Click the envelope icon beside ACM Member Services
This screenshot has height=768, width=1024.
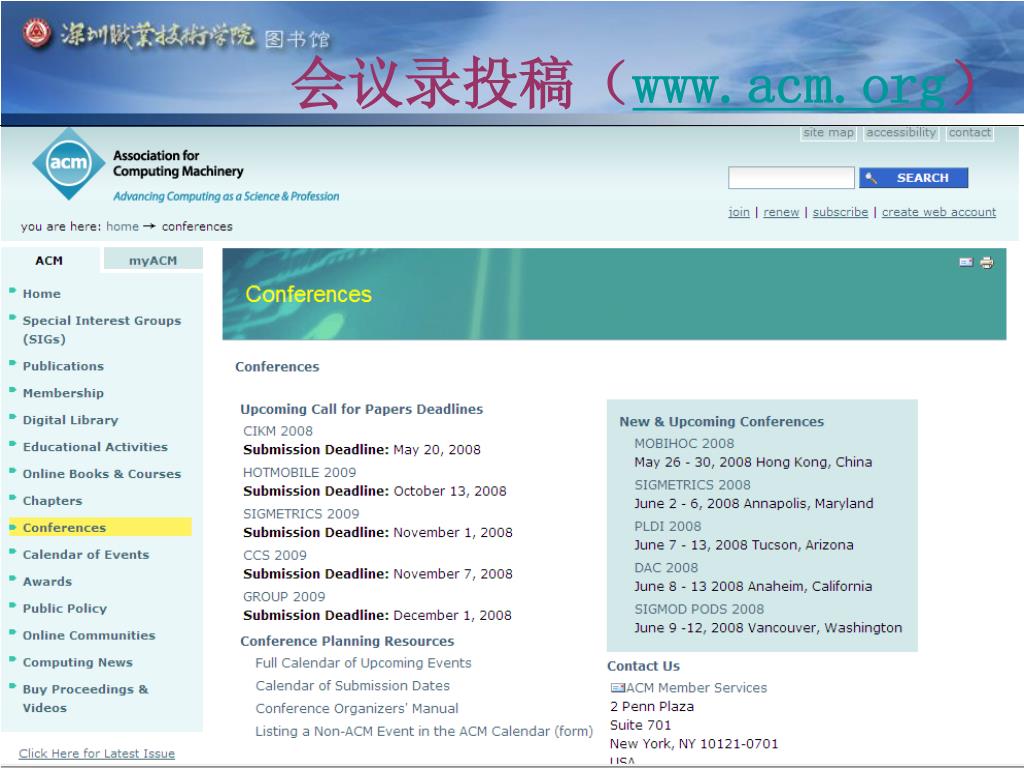pos(617,688)
